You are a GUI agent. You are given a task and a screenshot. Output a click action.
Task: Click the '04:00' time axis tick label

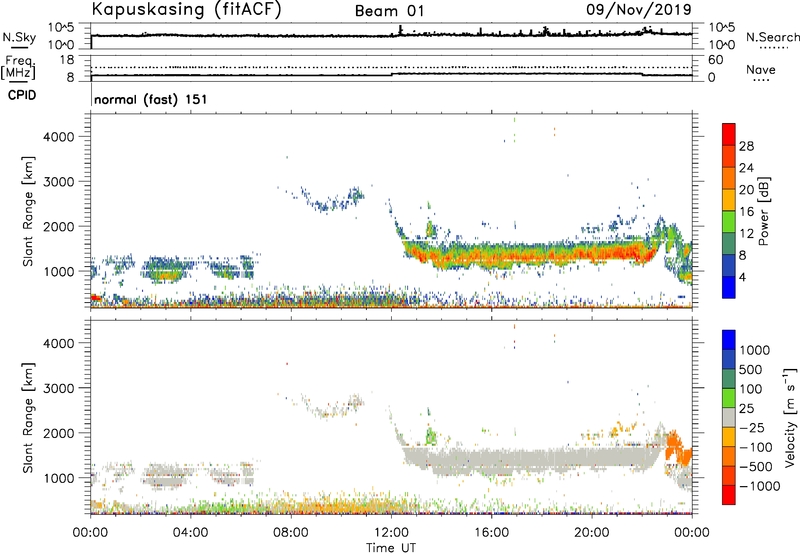[x=190, y=533]
